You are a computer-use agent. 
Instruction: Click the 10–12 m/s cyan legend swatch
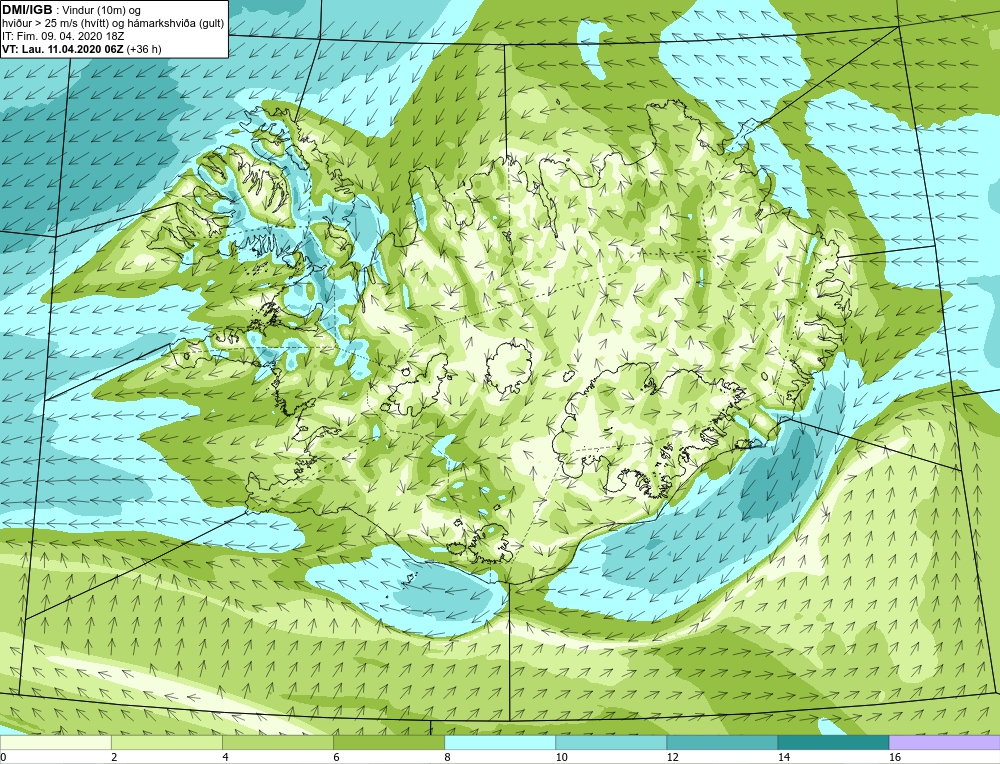(x=611, y=742)
